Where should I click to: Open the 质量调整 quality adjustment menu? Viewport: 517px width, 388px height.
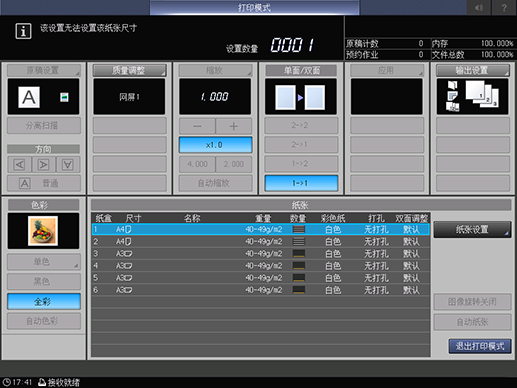[x=129, y=70]
